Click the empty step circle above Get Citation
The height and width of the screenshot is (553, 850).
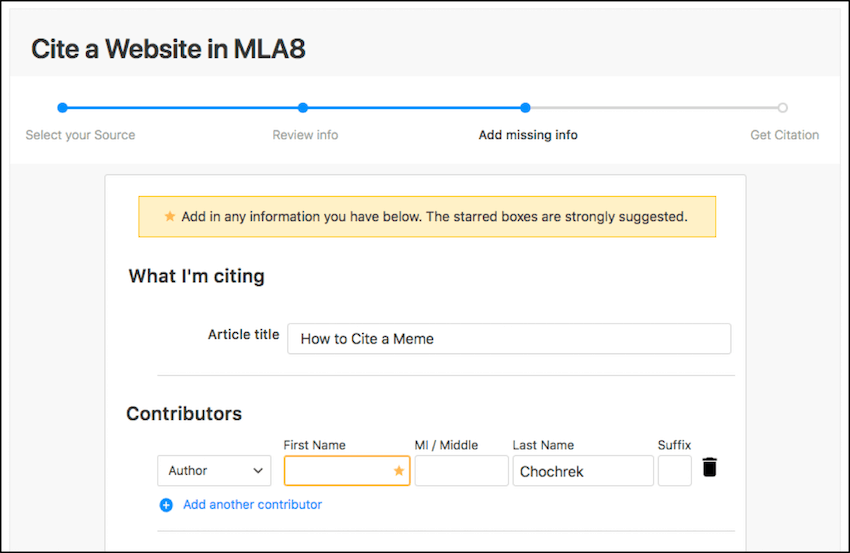(x=782, y=108)
